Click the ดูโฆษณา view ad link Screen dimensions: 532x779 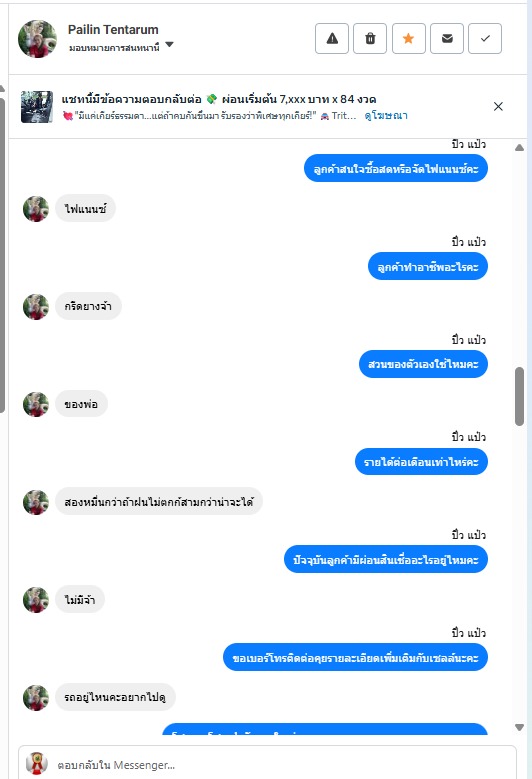(386, 116)
